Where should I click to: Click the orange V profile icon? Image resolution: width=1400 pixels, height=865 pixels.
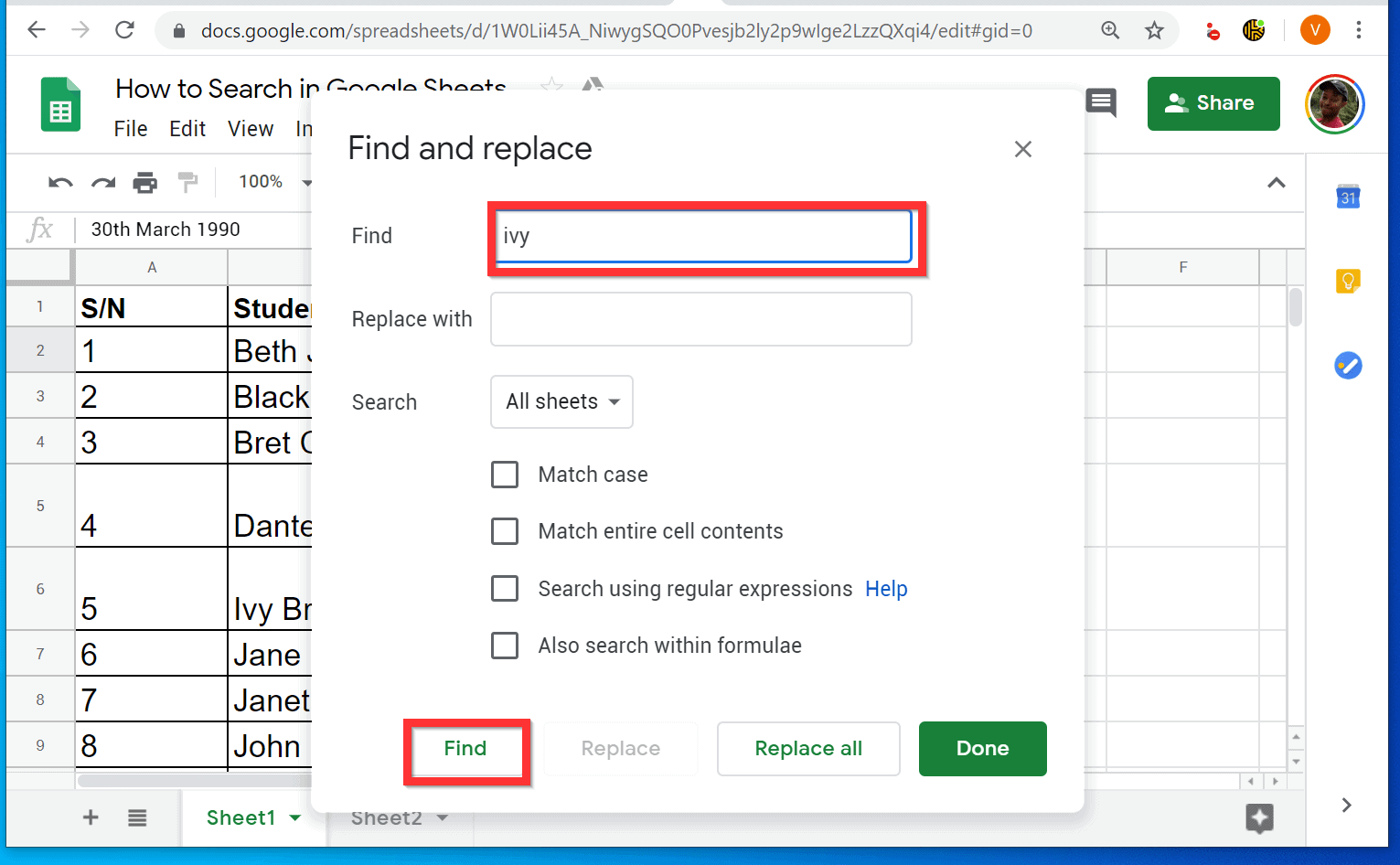coord(1315,30)
